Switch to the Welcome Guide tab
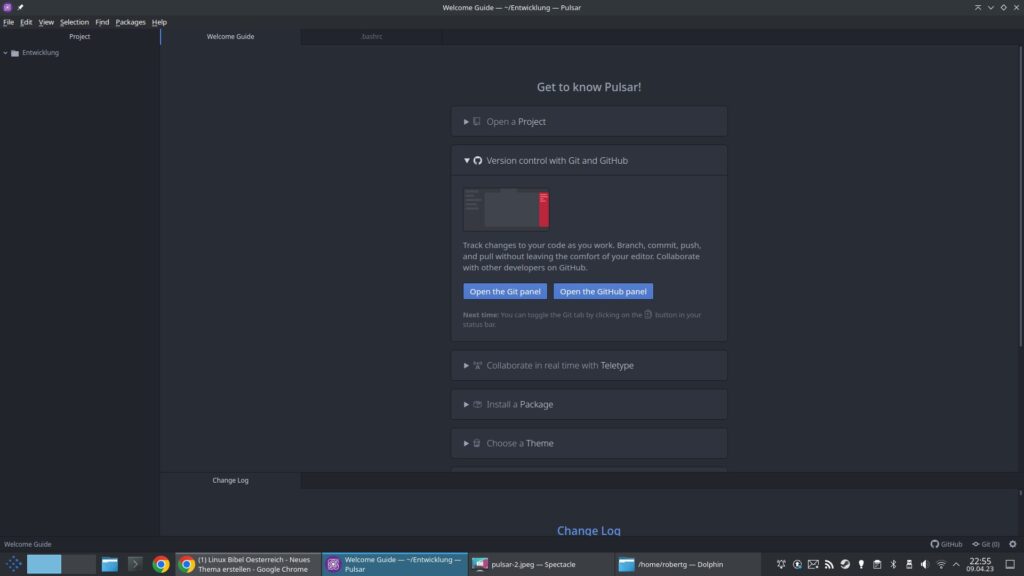Image resolution: width=1024 pixels, height=576 pixels. click(x=231, y=37)
